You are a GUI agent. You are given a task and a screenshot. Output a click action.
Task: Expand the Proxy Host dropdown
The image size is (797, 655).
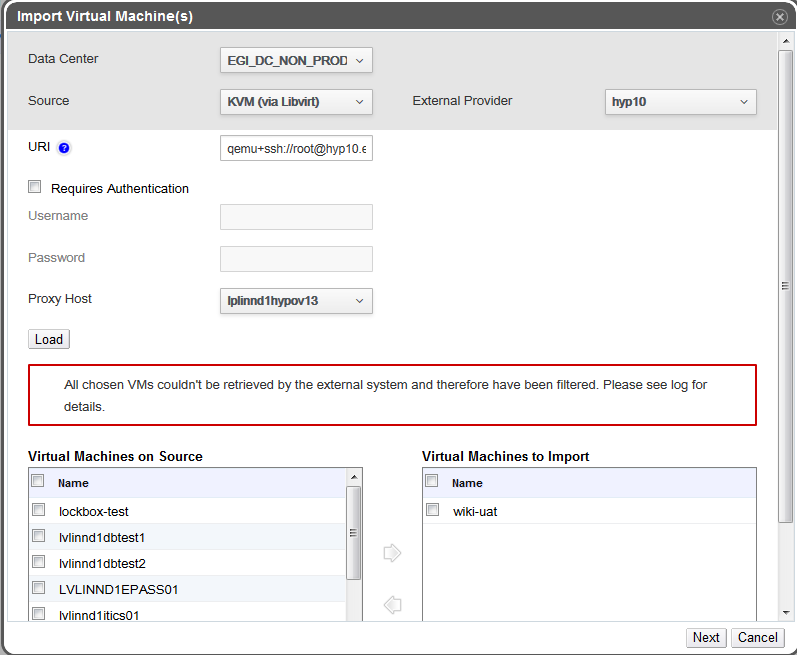point(296,300)
